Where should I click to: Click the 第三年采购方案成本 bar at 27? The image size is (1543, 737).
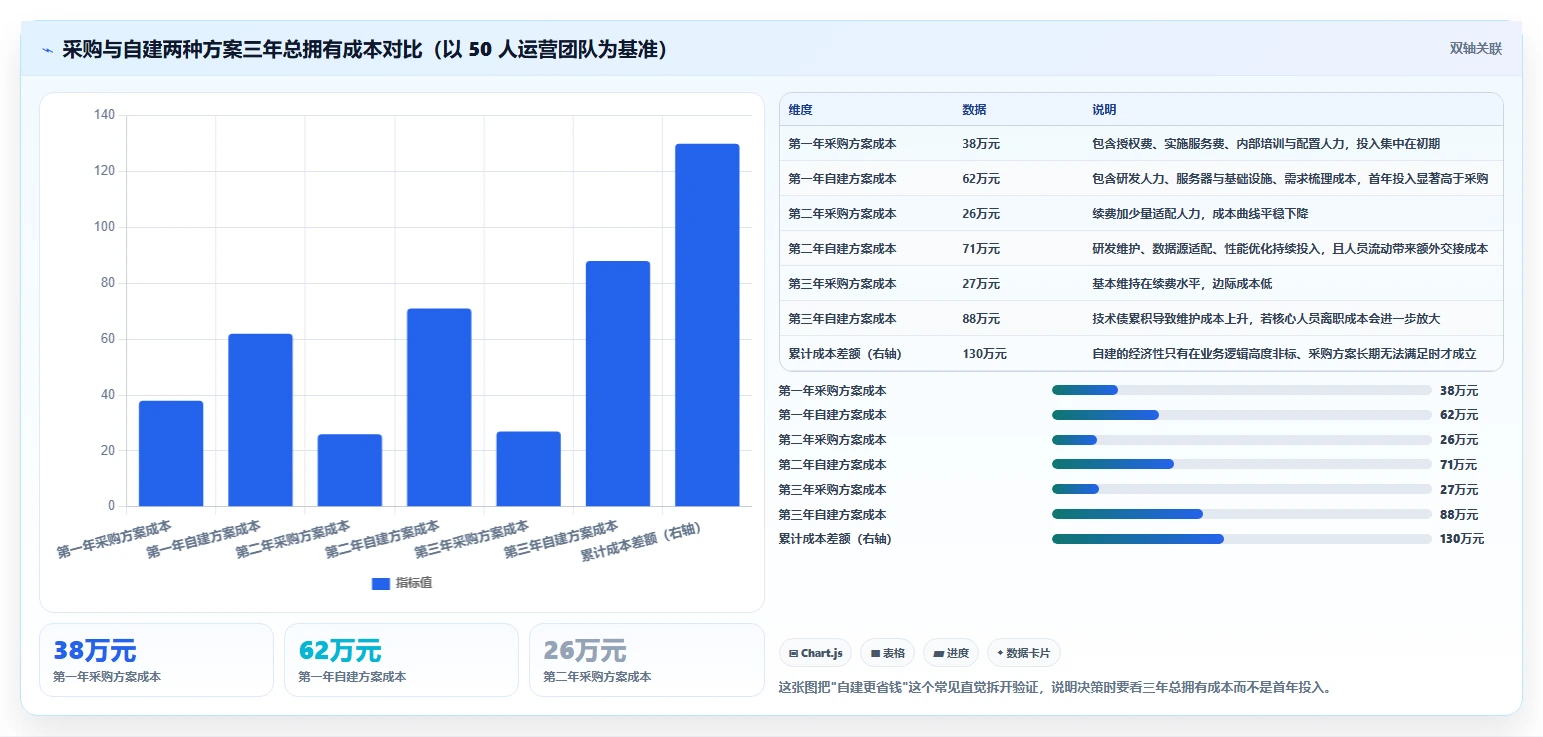(x=528, y=469)
